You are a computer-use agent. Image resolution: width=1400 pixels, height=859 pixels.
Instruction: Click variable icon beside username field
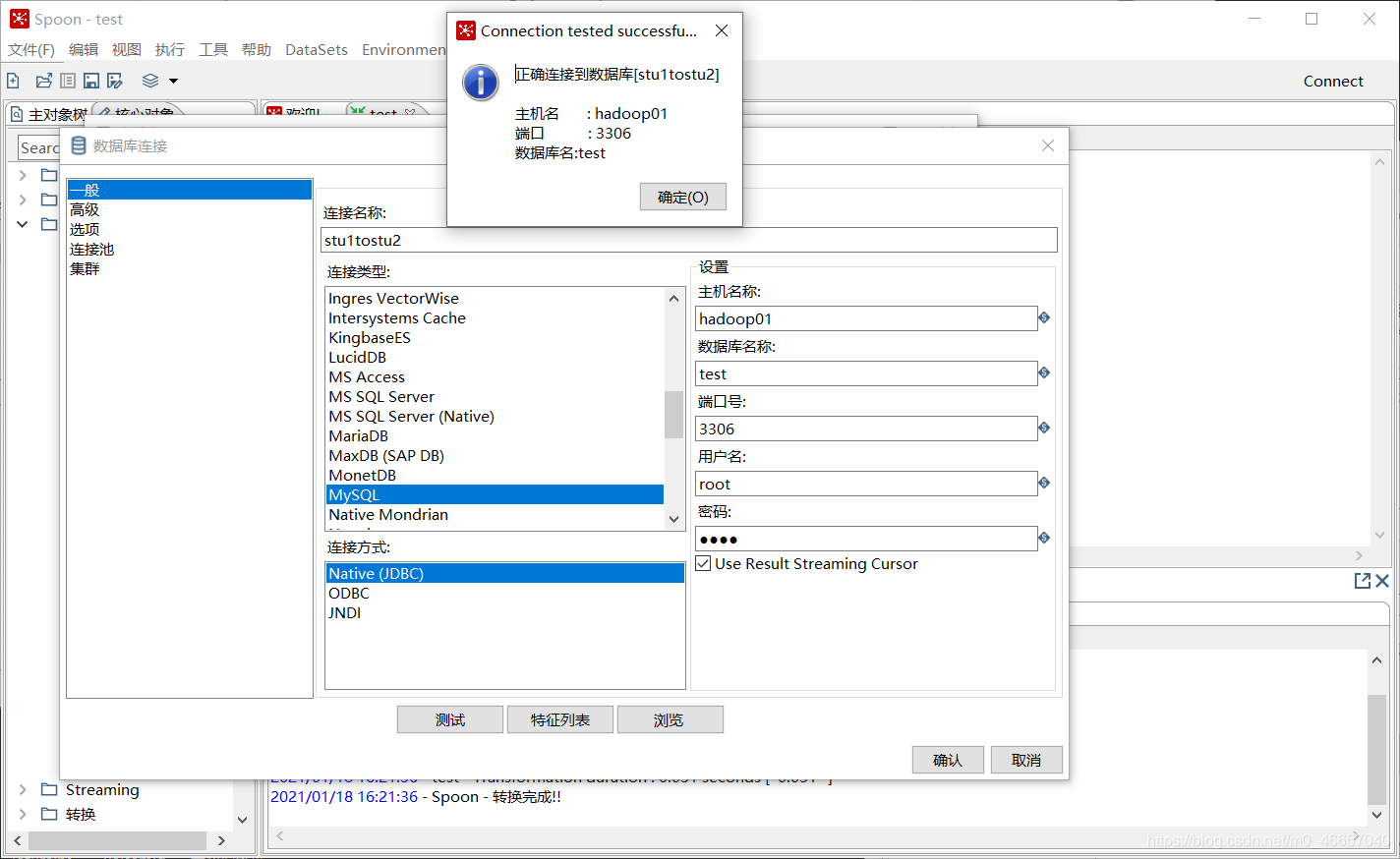(1044, 484)
